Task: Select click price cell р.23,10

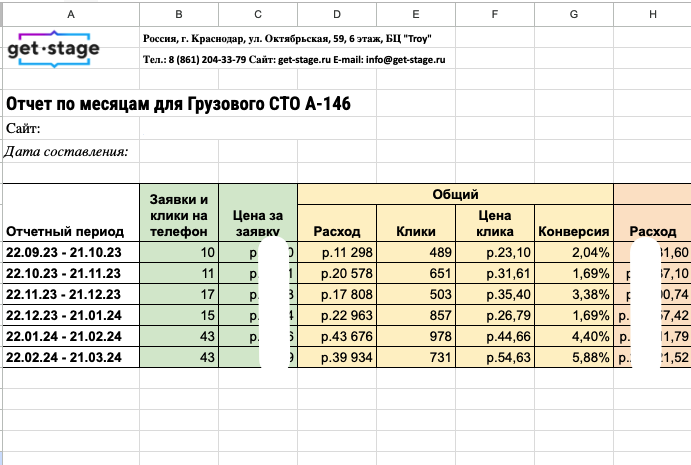Action: pos(495,252)
